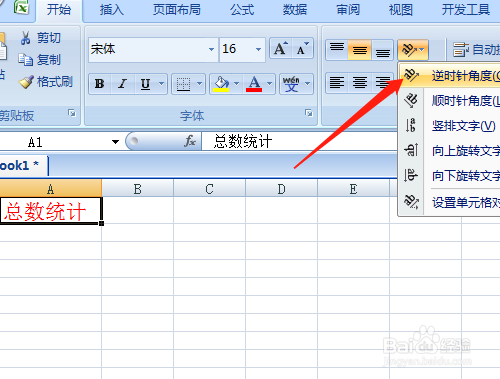The image size is (500, 379).
Task: Click the wrap text (自动换行) button
Action: (x=476, y=50)
